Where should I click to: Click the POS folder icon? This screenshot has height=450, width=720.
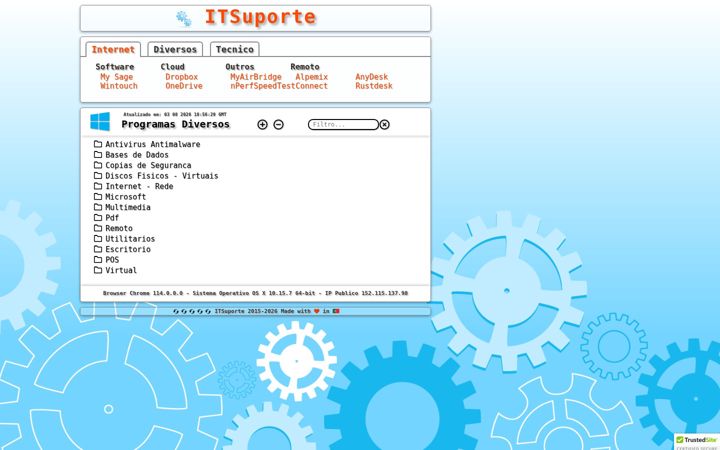point(98,259)
